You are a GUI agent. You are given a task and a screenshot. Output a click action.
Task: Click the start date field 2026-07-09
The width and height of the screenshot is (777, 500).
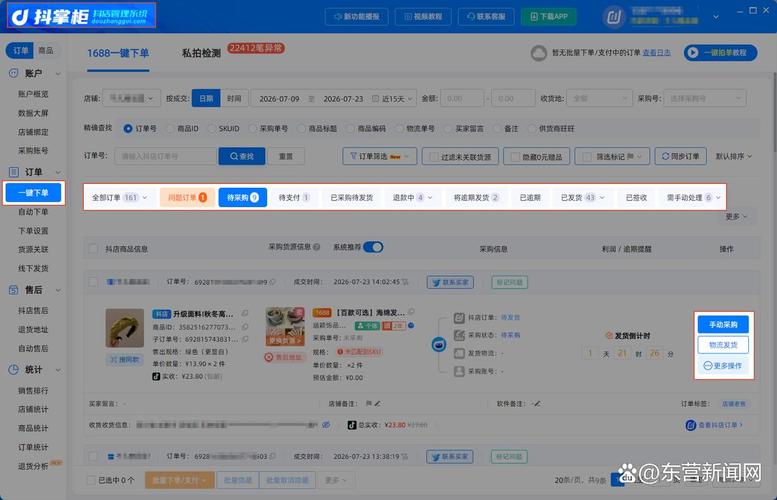click(x=279, y=99)
